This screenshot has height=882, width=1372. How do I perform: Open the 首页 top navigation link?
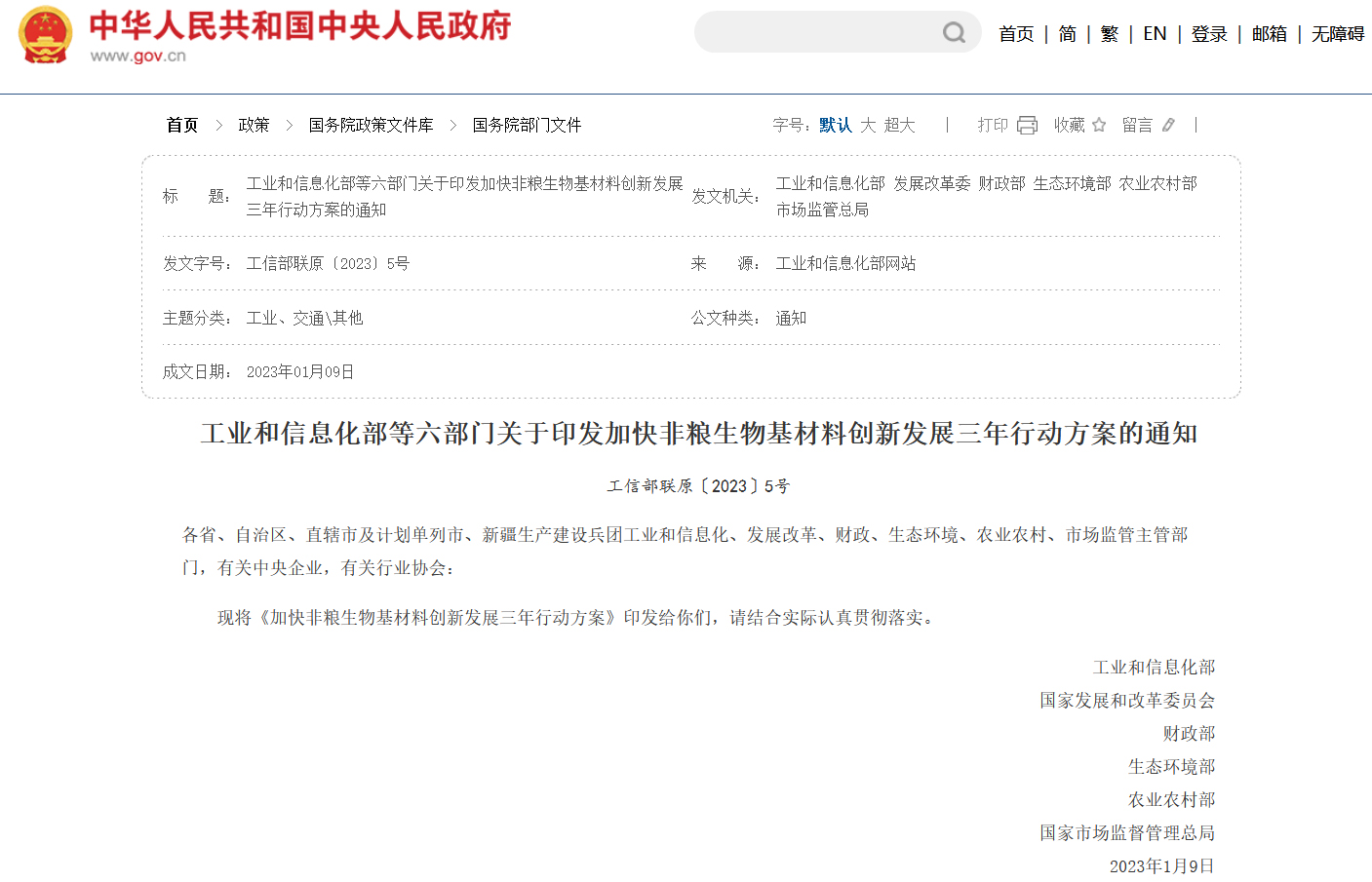(x=1016, y=34)
